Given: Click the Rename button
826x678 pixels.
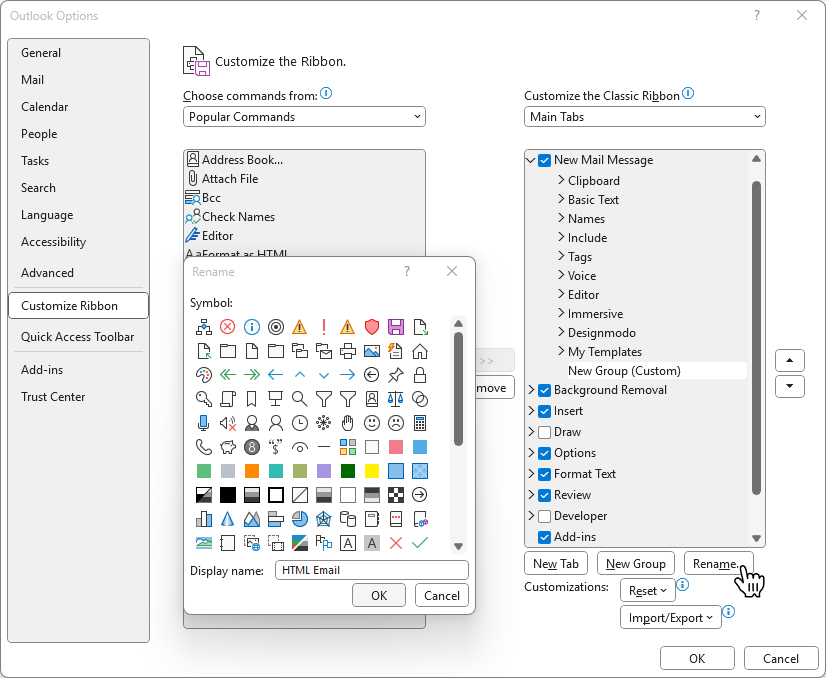Looking at the screenshot, I should [x=719, y=564].
